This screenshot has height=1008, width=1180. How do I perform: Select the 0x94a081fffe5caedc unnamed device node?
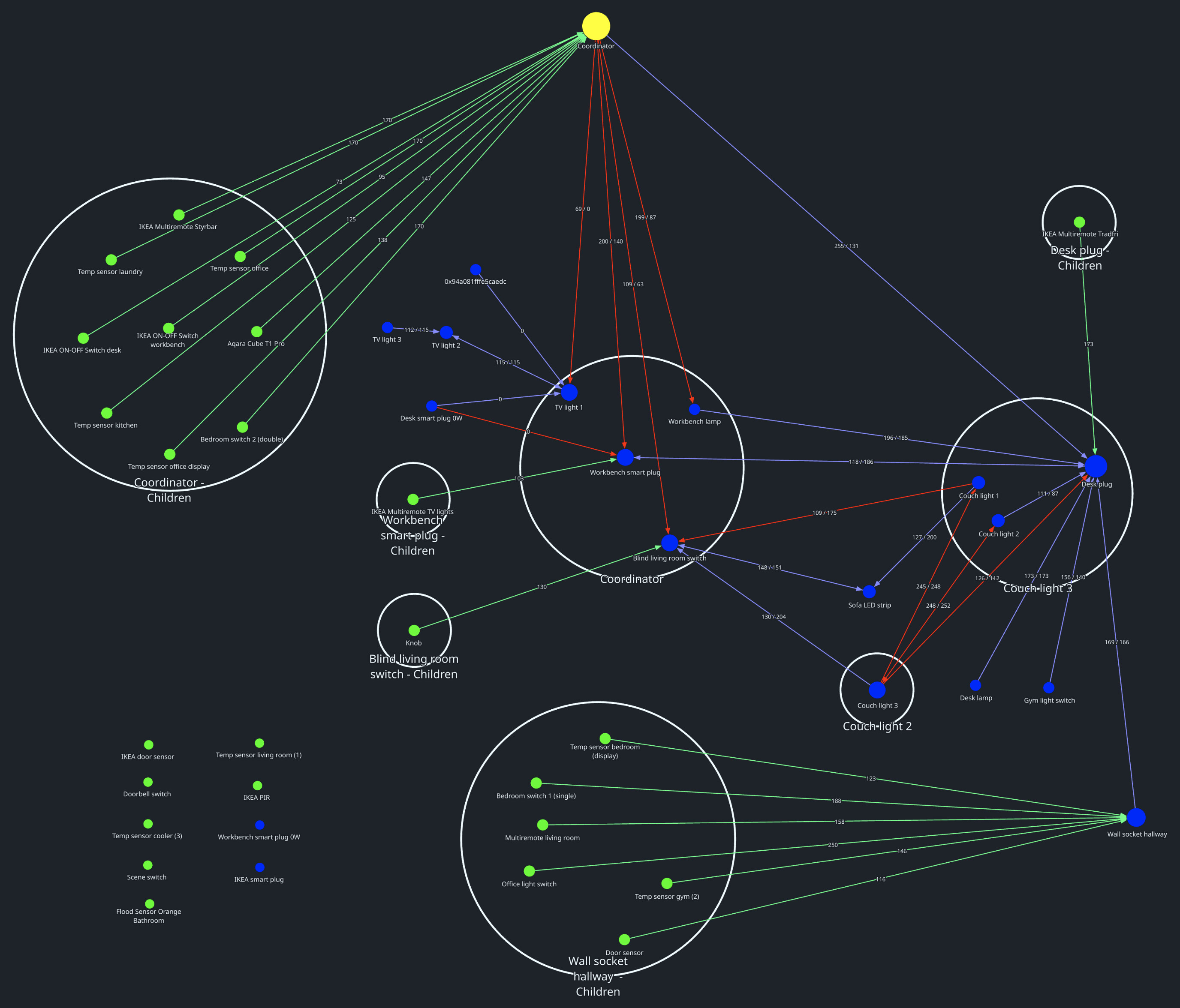pyautogui.click(x=476, y=269)
